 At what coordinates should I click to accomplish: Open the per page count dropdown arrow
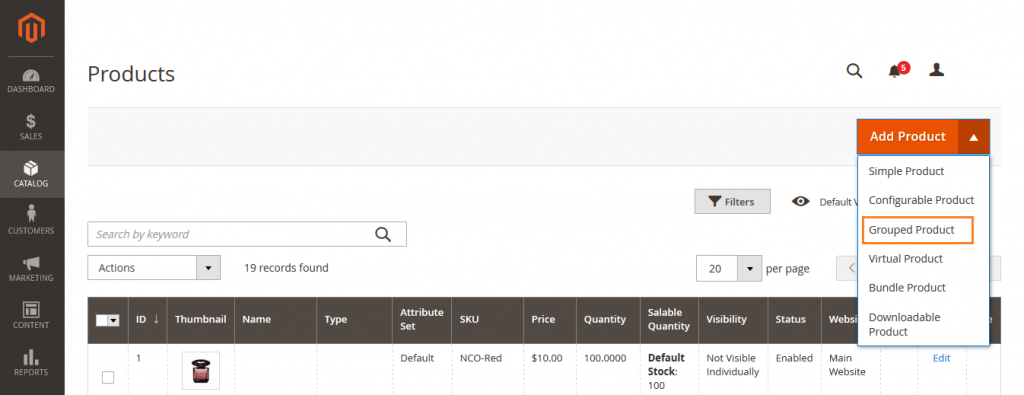[750, 268]
